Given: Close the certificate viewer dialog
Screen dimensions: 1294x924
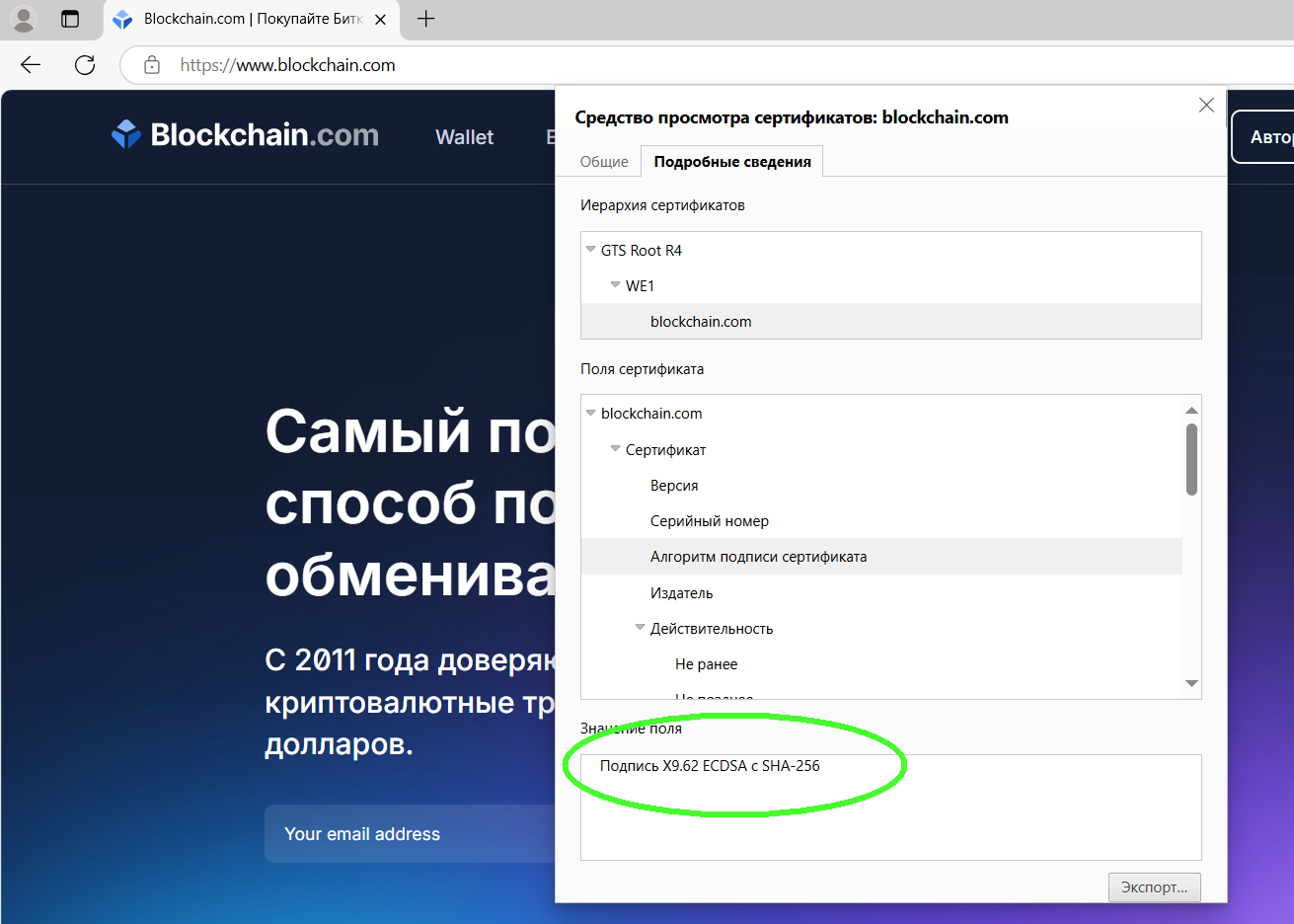Looking at the screenshot, I should [1206, 106].
